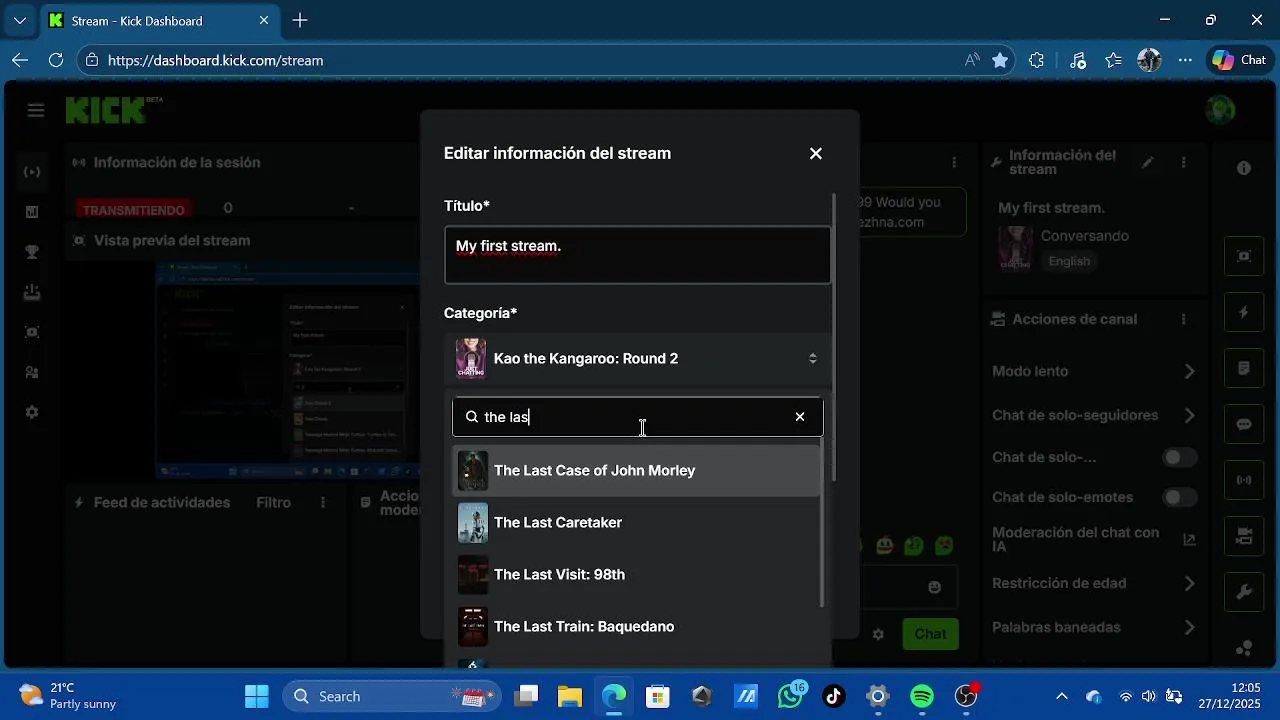Image resolution: width=1280 pixels, height=720 pixels.
Task: Click the wrench icon in right rail
Action: 1244,592
